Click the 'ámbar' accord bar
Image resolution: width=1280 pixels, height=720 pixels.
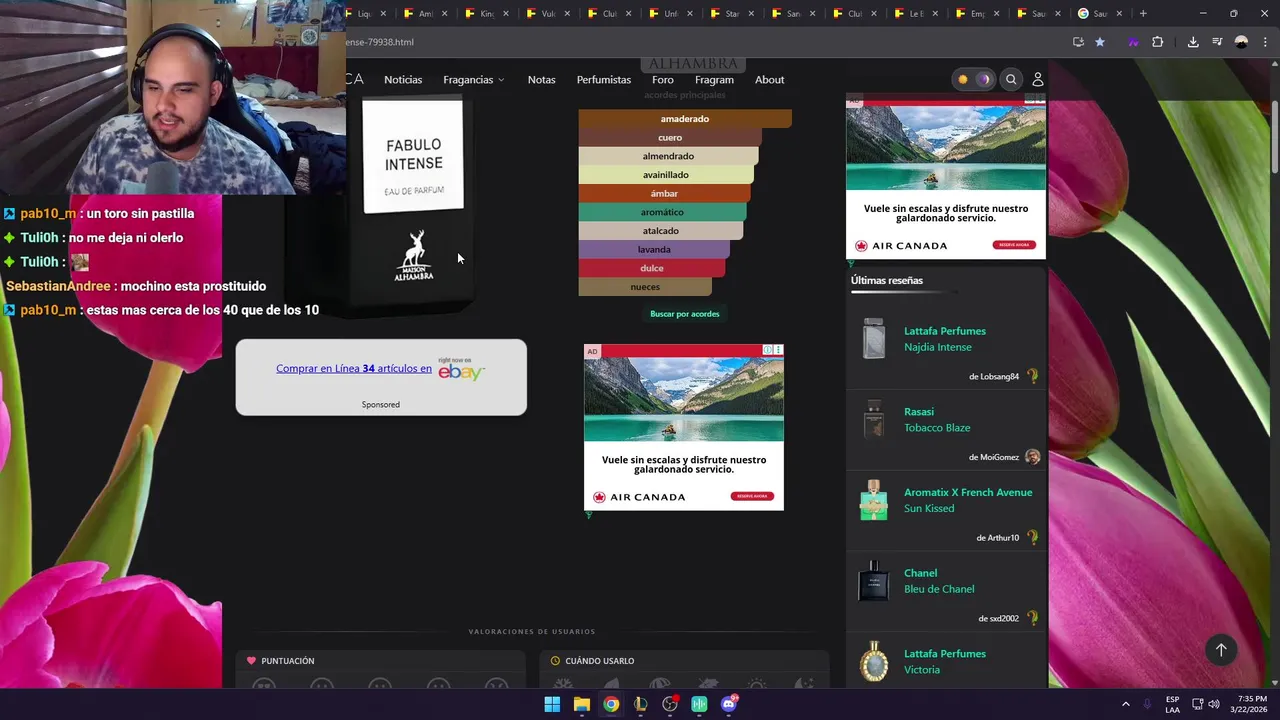click(x=664, y=194)
